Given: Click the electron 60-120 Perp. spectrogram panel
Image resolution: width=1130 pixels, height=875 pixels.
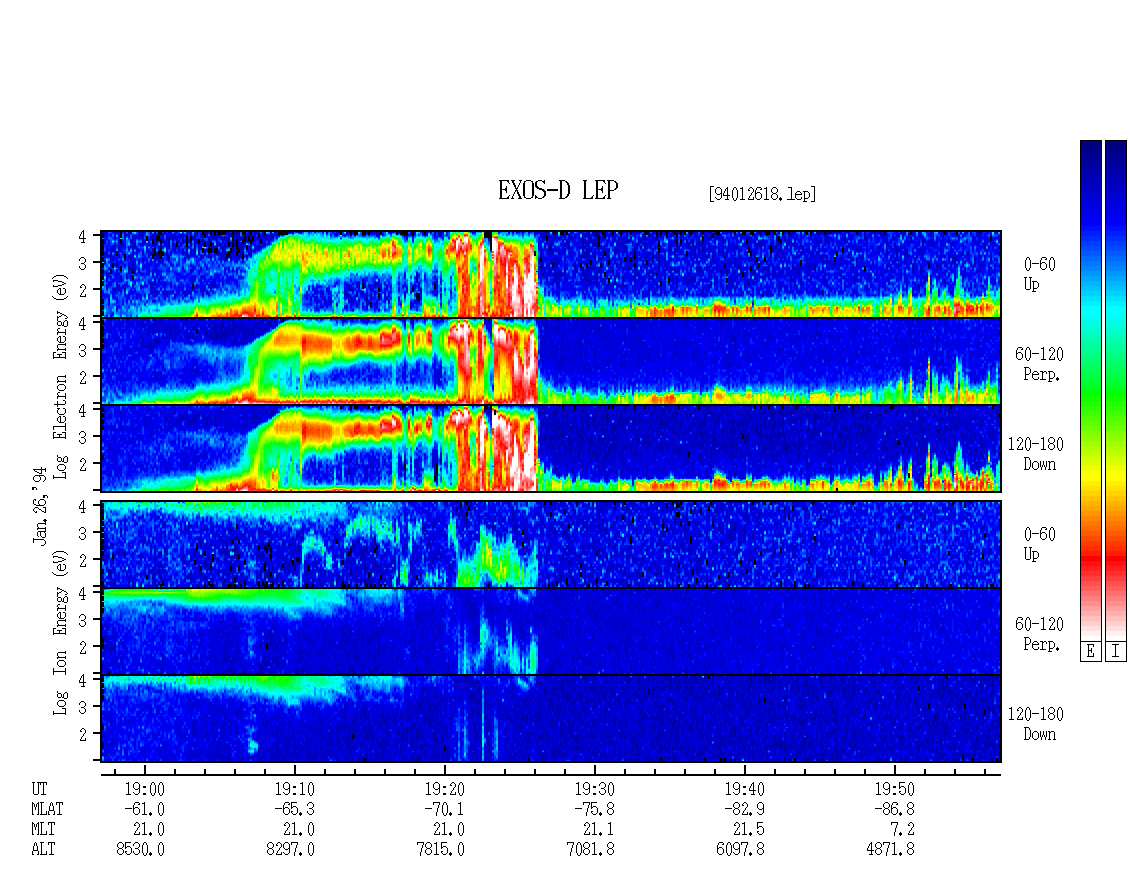Looking at the screenshot, I should point(551,360).
